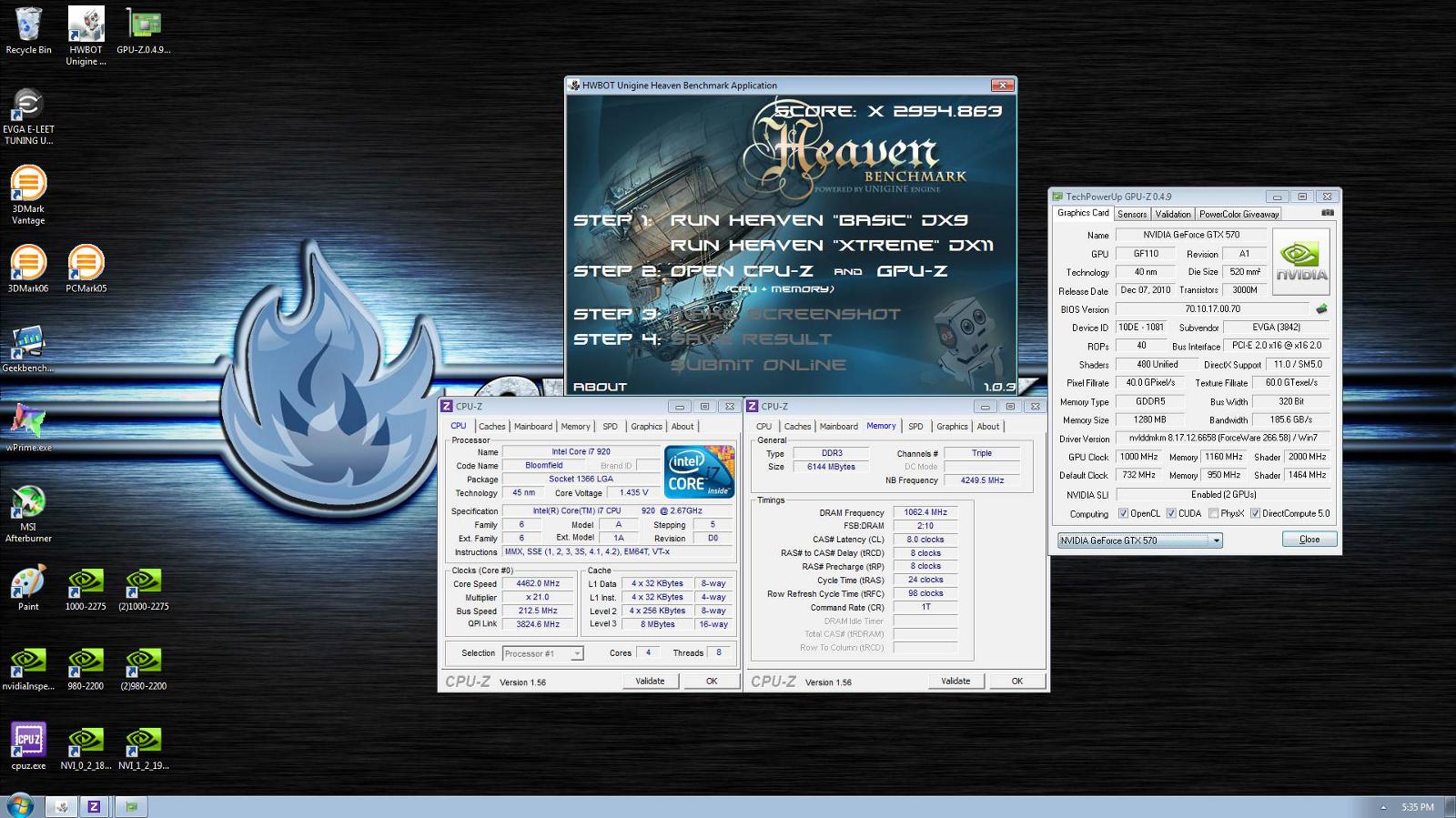Click the Intel Core i7 logo

pyautogui.click(x=699, y=471)
